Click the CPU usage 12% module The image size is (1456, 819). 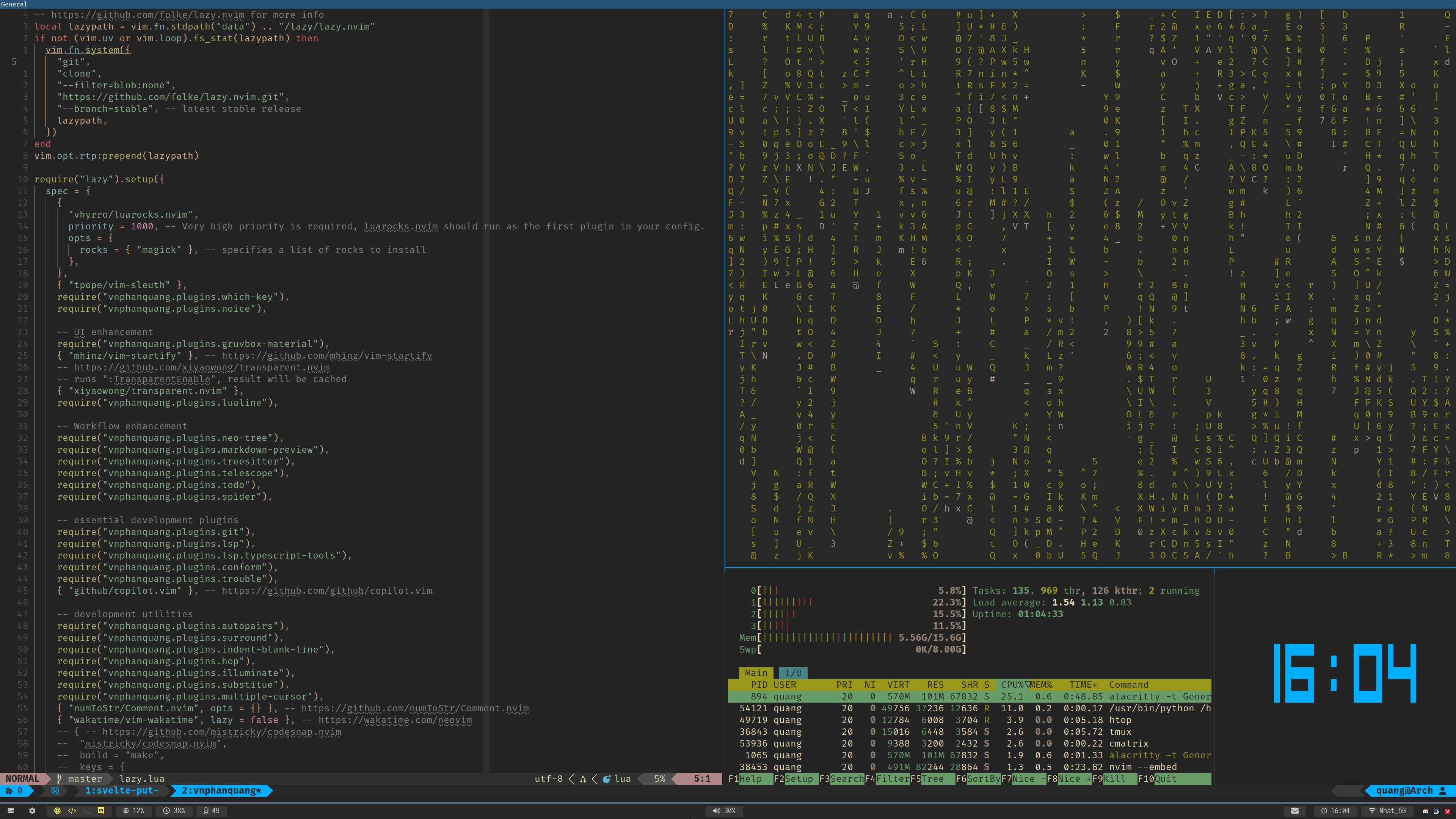point(134,811)
